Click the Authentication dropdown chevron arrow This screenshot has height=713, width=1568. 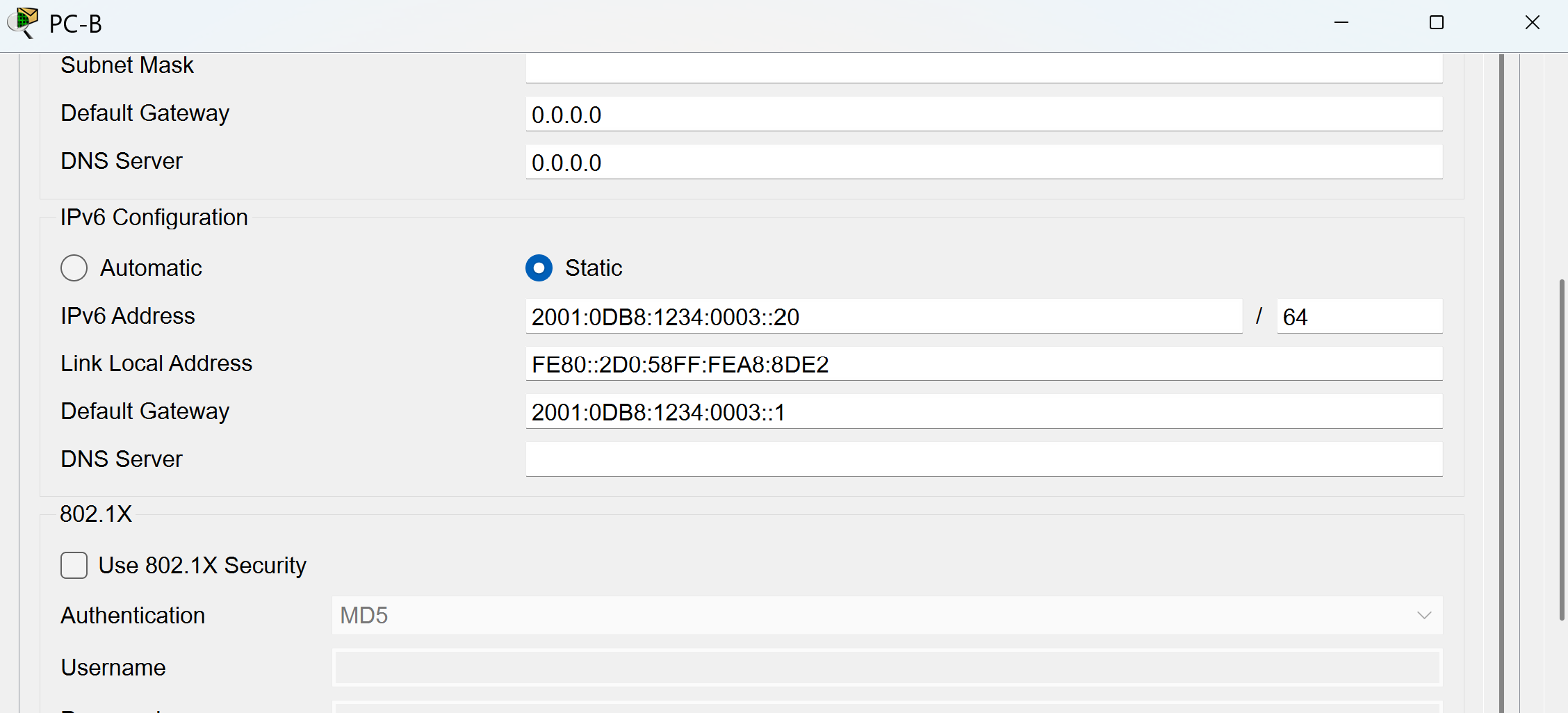pyautogui.click(x=1424, y=616)
